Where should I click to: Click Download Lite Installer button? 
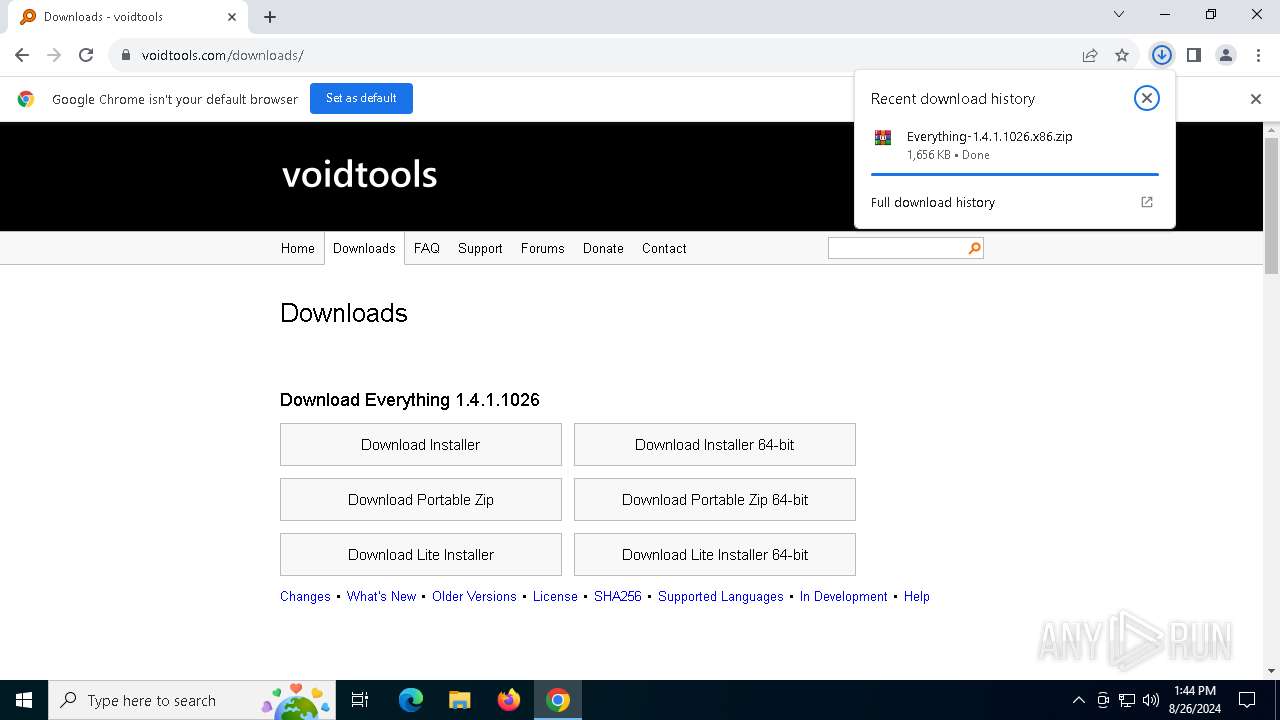point(421,554)
